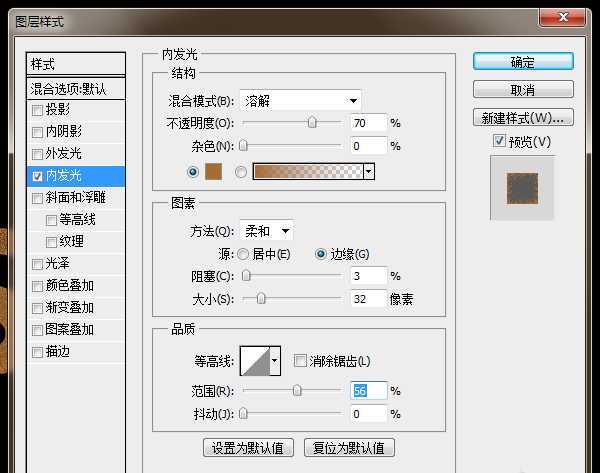The width and height of the screenshot is (600, 473).
Task: Open the 等高线 contour picker arrow
Action: pos(275,361)
